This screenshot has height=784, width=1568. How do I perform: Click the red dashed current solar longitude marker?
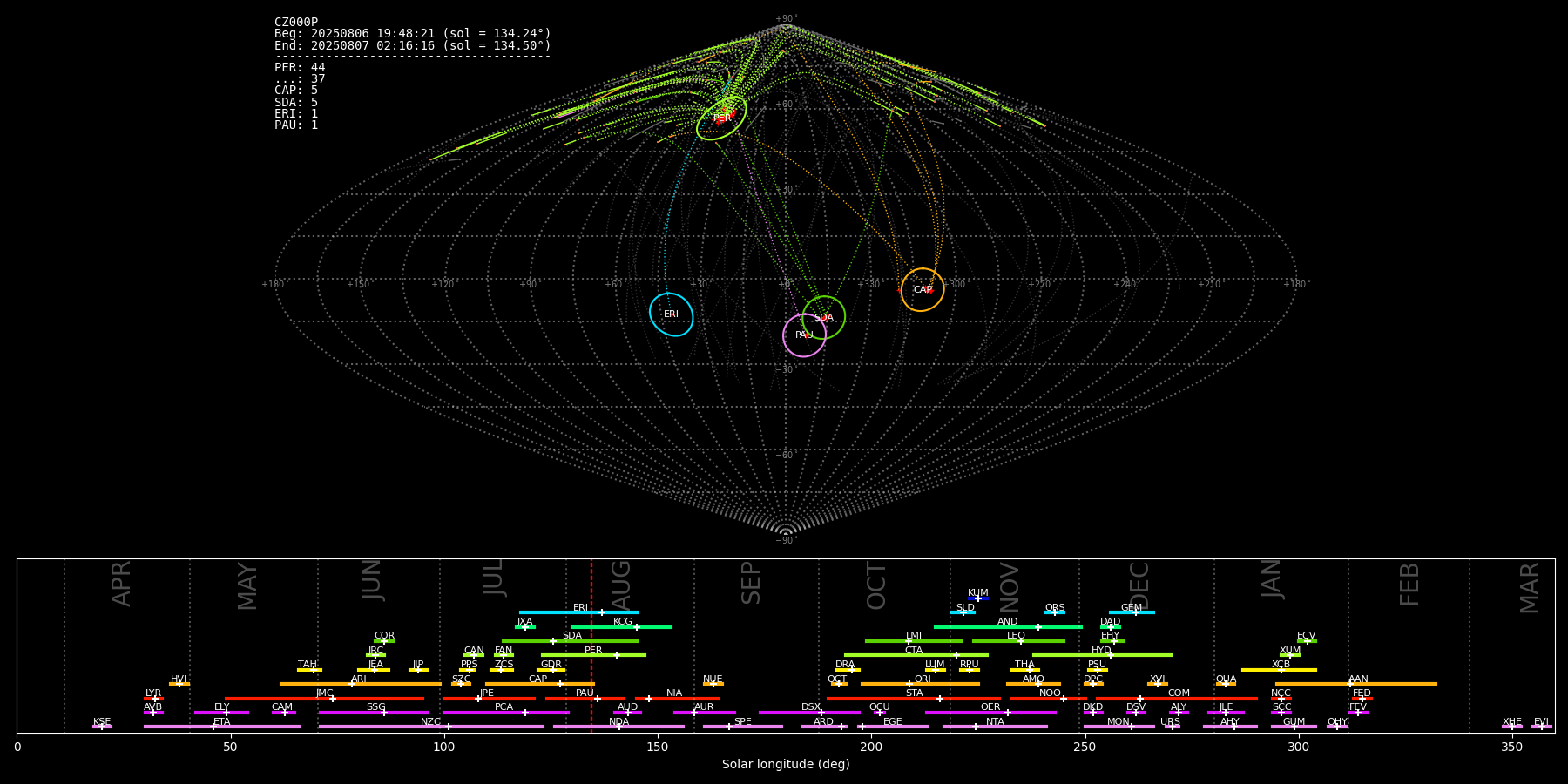pyautogui.click(x=591, y=645)
